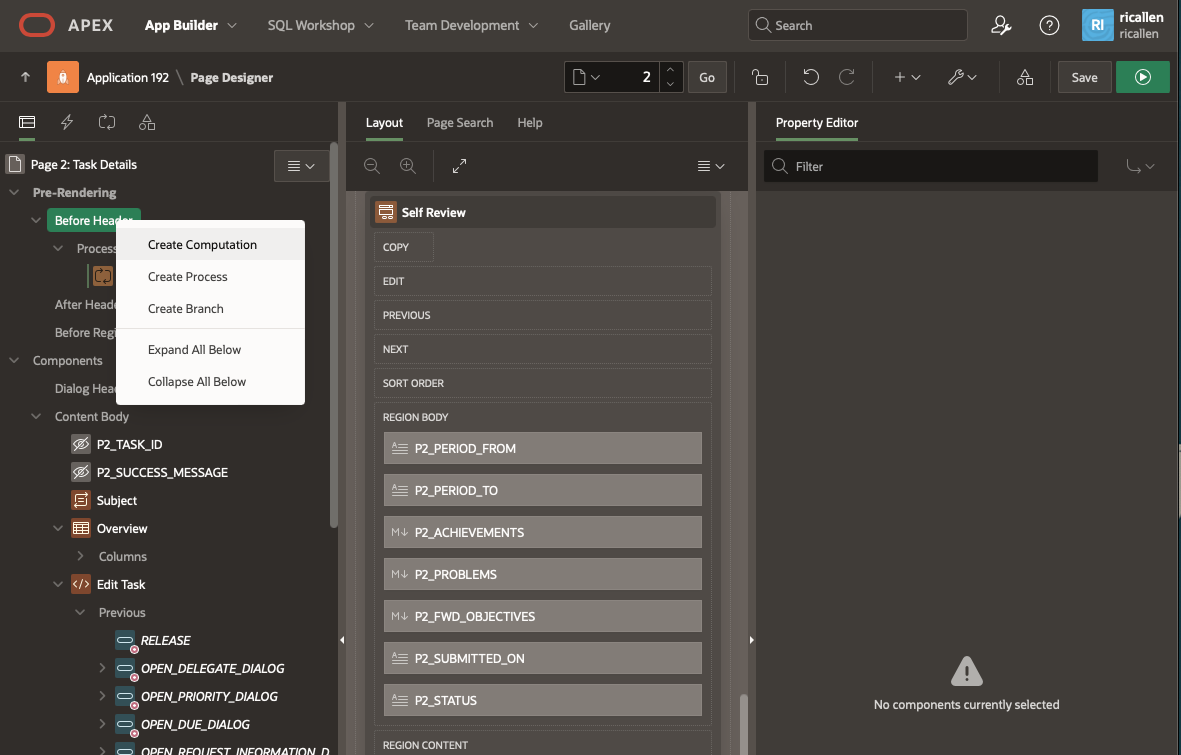Switch to Dynamic Actions tab icon

pos(67,123)
